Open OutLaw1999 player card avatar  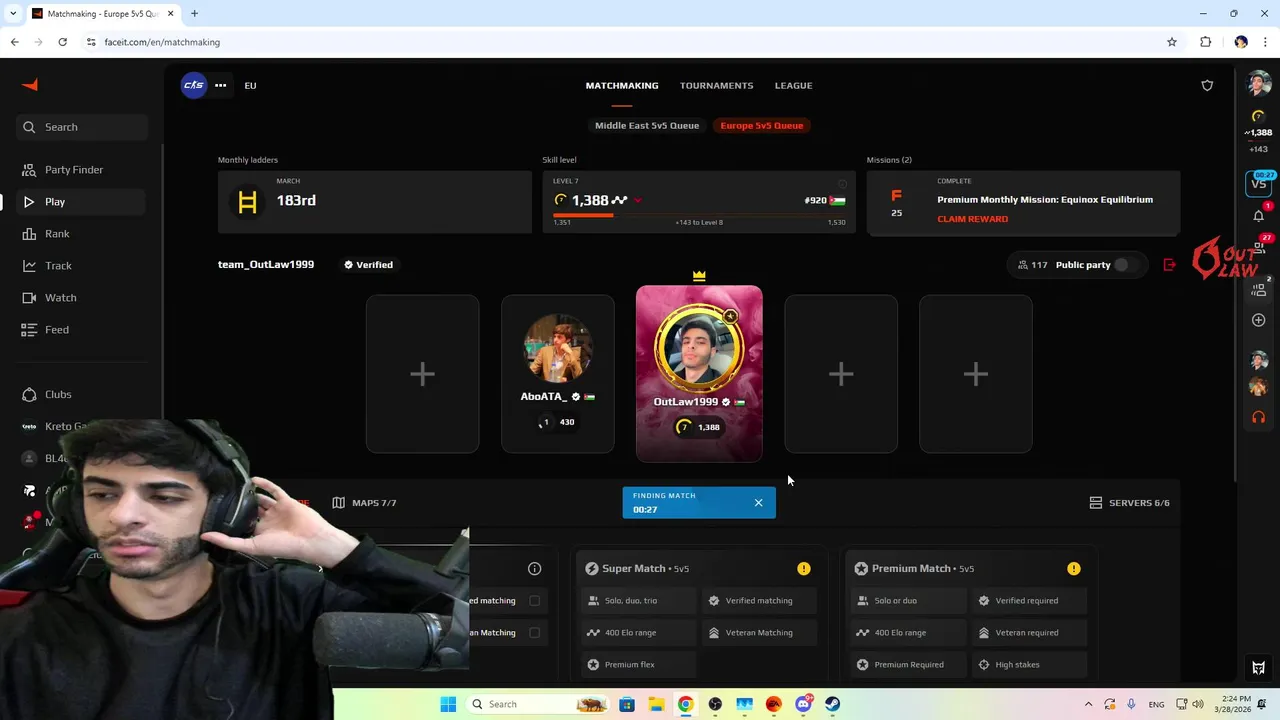click(x=699, y=347)
